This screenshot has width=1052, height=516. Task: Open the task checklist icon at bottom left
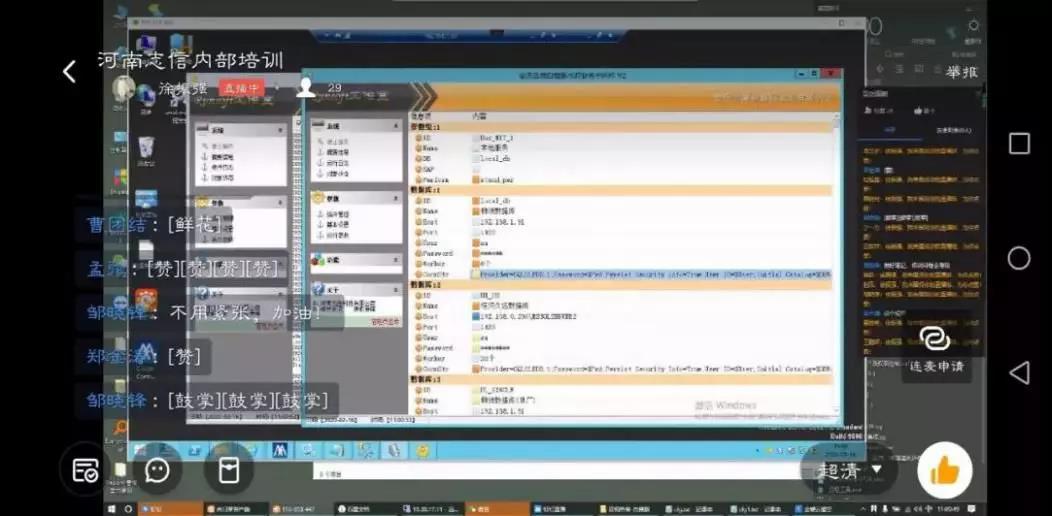[85, 470]
